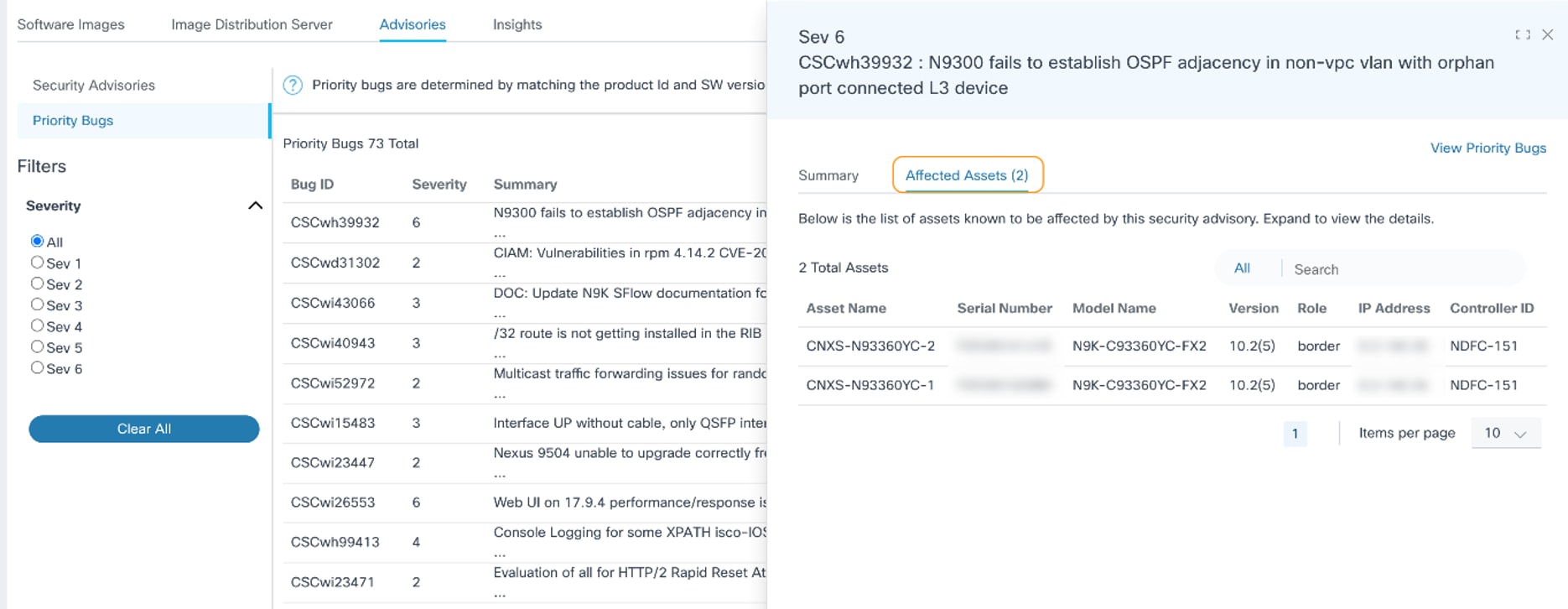Expand the details panel to full screen
The width and height of the screenshot is (1568, 609).
[1522, 35]
